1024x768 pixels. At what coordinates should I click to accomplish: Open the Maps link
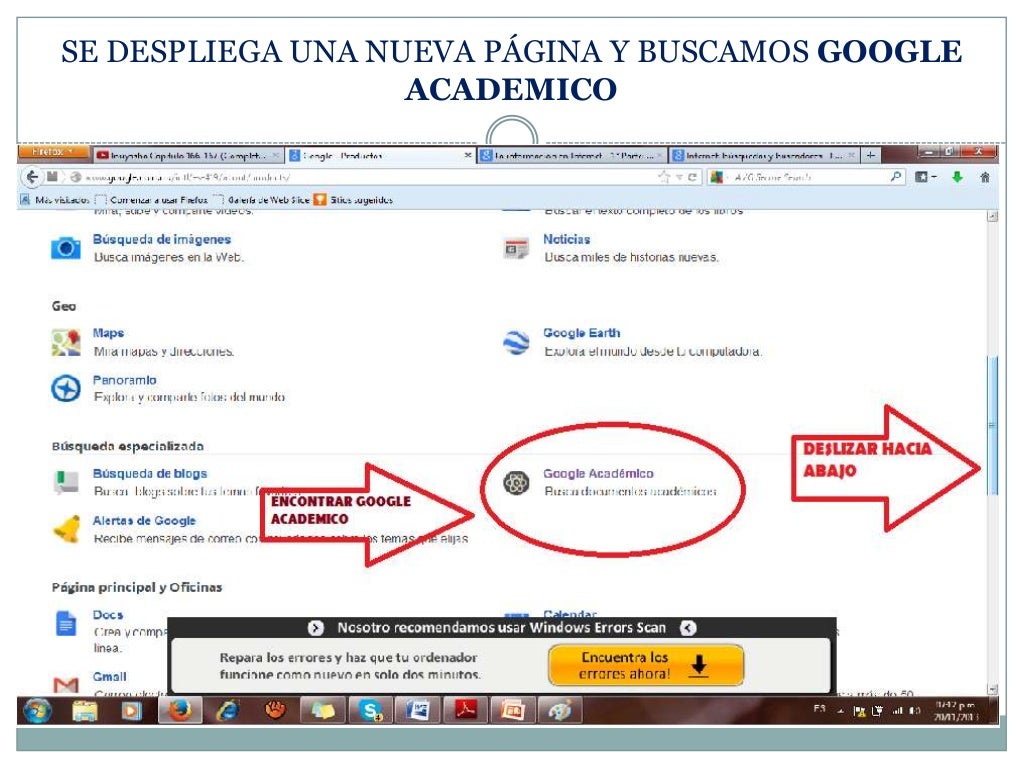coord(108,333)
